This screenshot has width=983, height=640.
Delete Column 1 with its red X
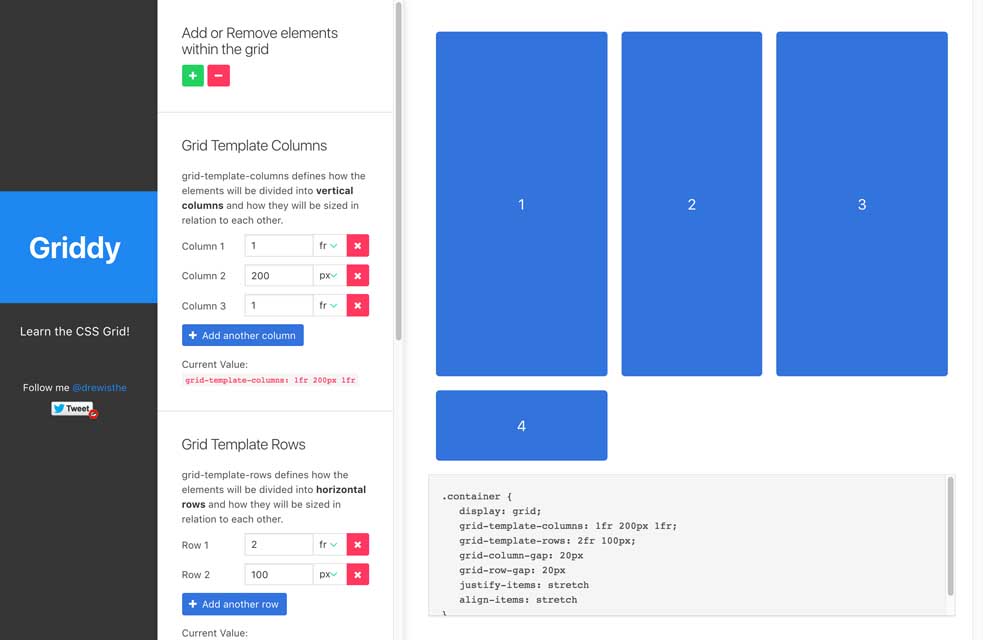357,246
